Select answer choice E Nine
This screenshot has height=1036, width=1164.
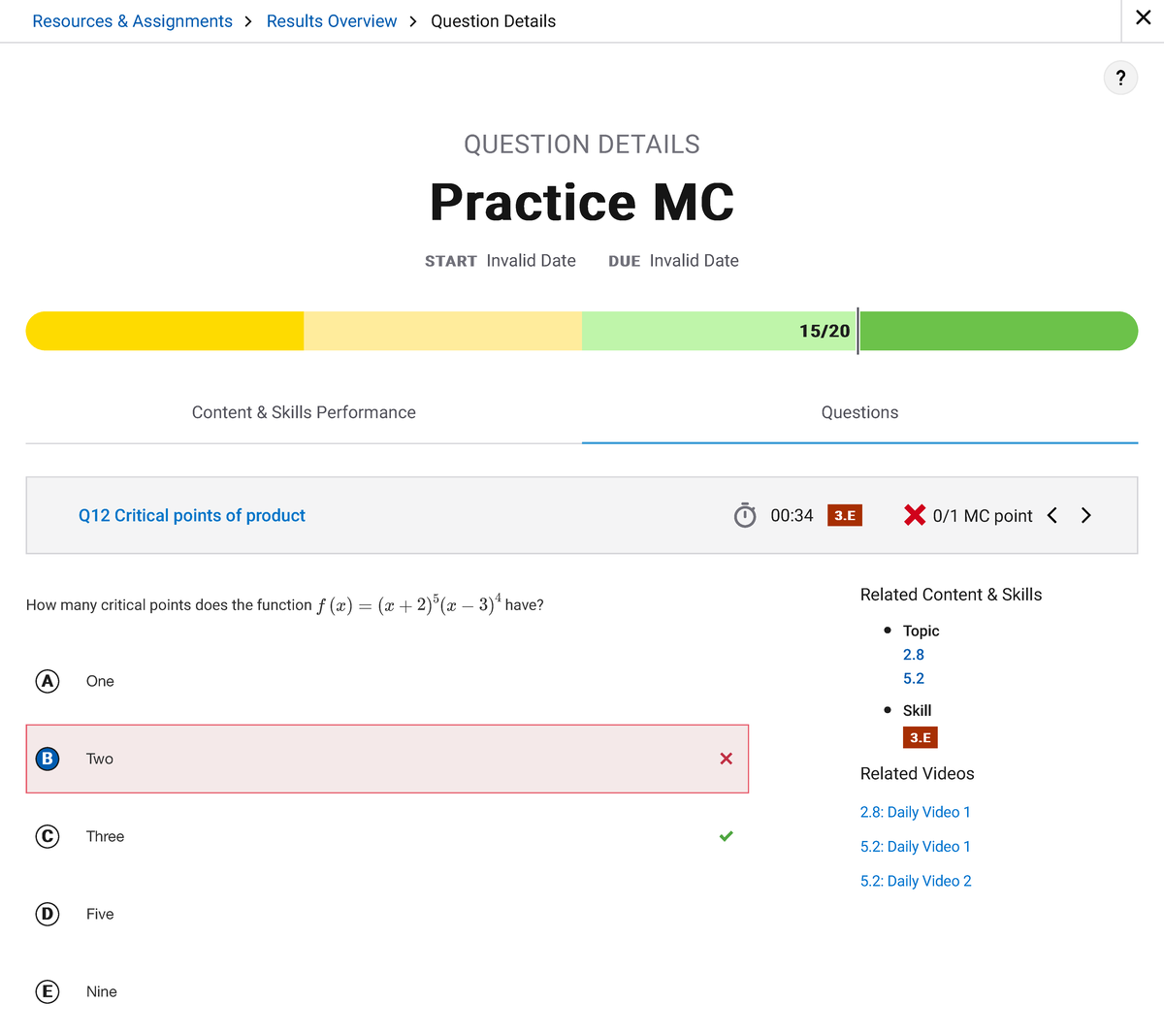[48, 991]
